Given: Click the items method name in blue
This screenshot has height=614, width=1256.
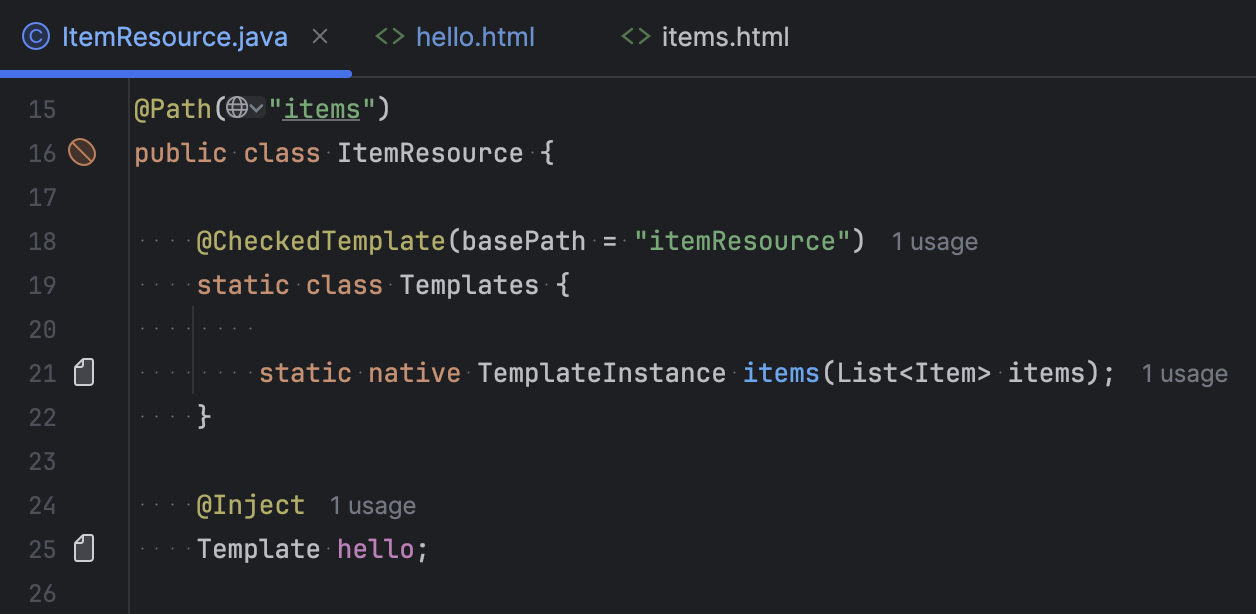Looking at the screenshot, I should (781, 373).
